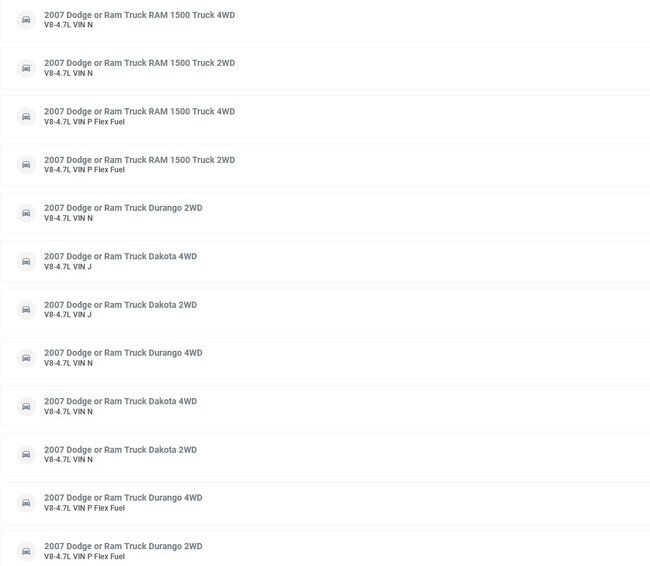Click car icon for RAM 1500 4WD VIN N
Viewport: 650px width, 566px height.
(x=26, y=19)
